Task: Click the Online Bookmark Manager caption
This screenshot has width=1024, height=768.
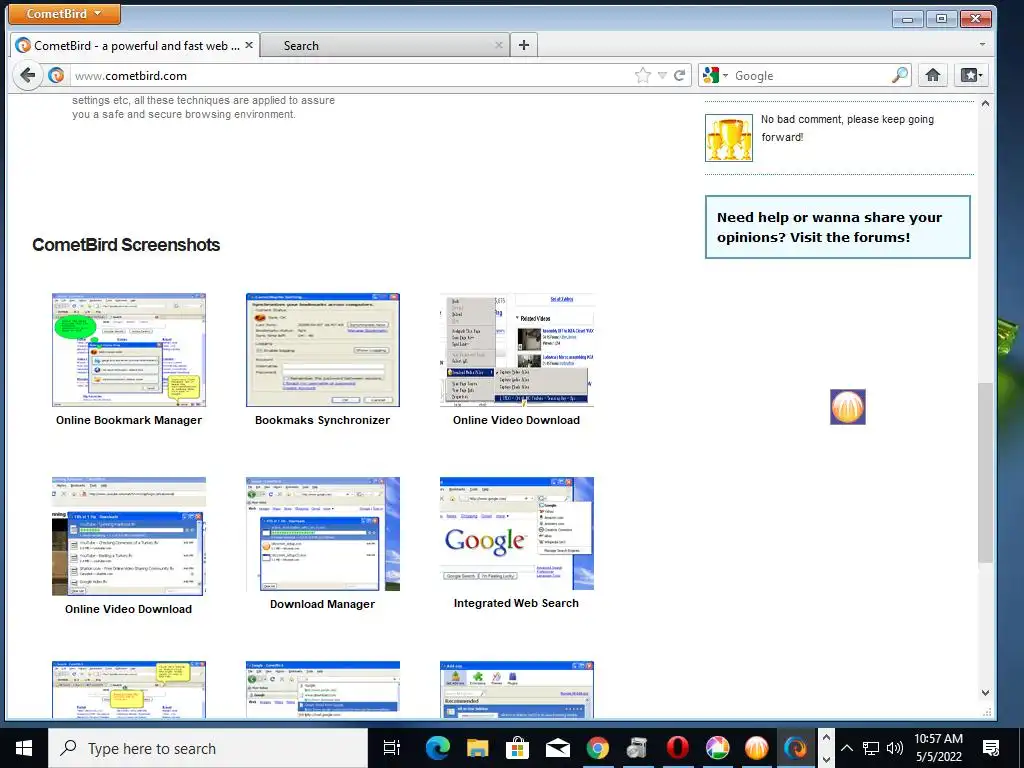Action: (129, 420)
